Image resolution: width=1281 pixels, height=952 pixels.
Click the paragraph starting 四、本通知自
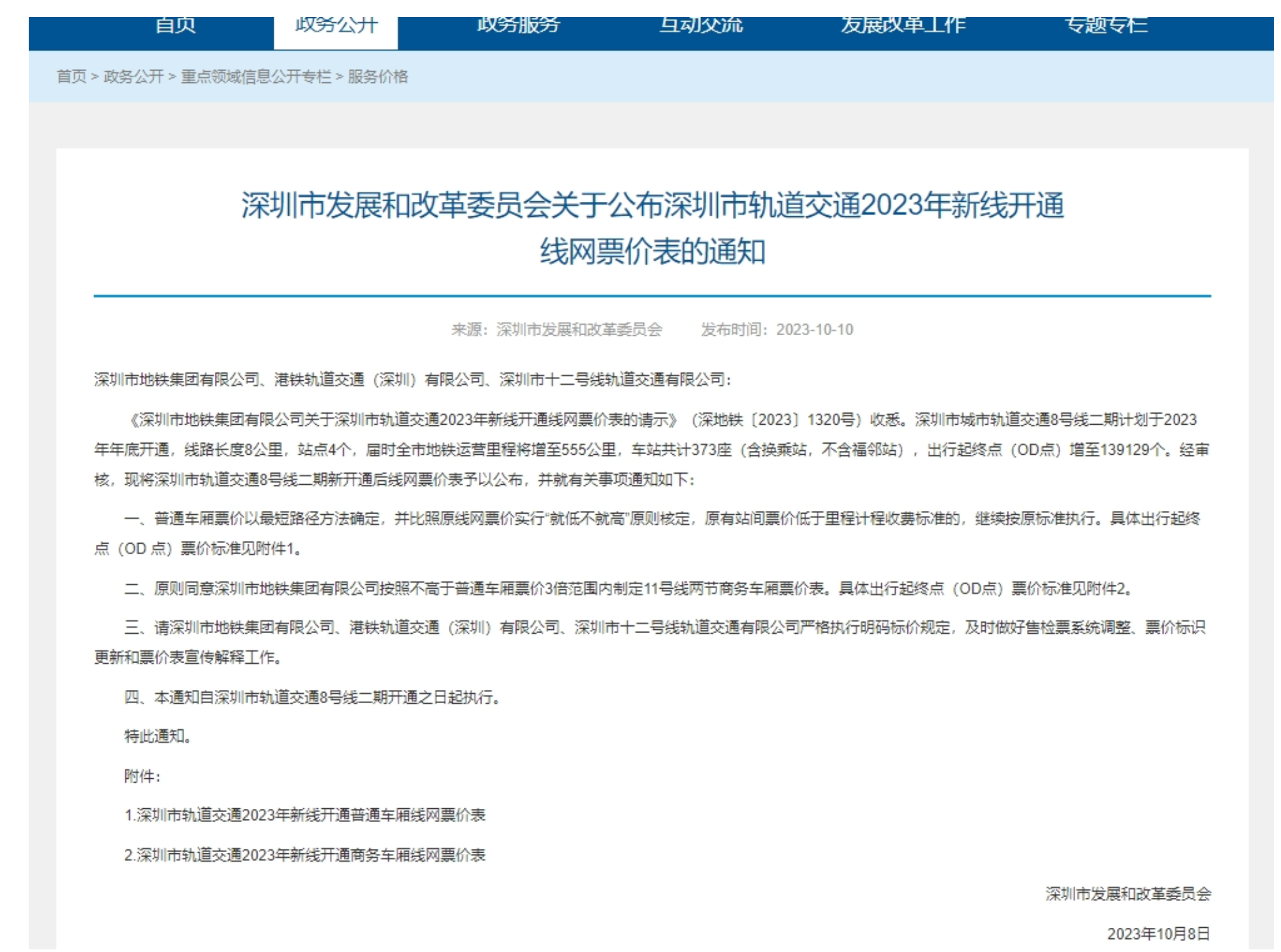[312, 697]
